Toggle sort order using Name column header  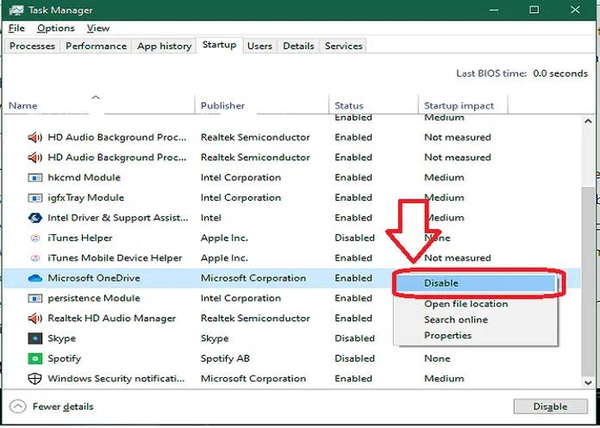point(23,105)
